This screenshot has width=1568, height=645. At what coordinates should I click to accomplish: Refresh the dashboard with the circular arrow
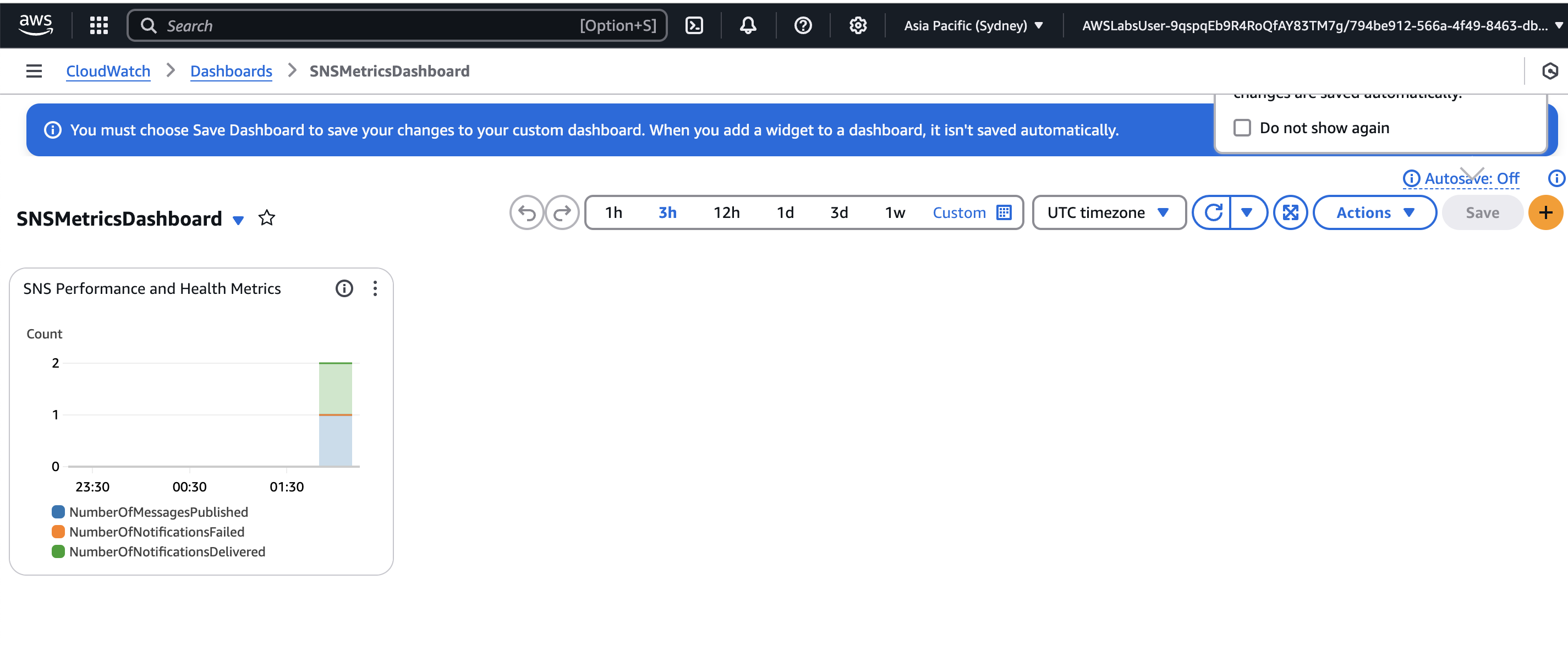(1213, 212)
